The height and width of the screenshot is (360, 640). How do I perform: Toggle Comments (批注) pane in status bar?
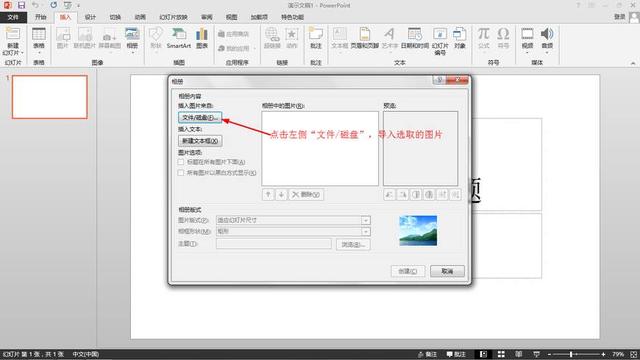[456, 354]
